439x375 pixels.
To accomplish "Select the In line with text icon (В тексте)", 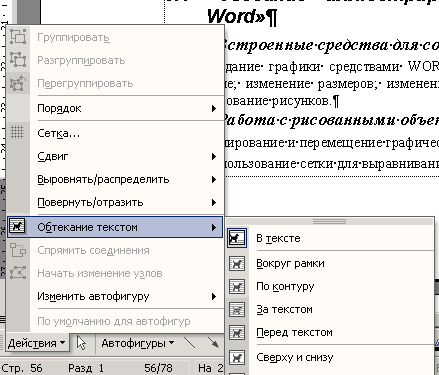I will (x=237, y=238).
